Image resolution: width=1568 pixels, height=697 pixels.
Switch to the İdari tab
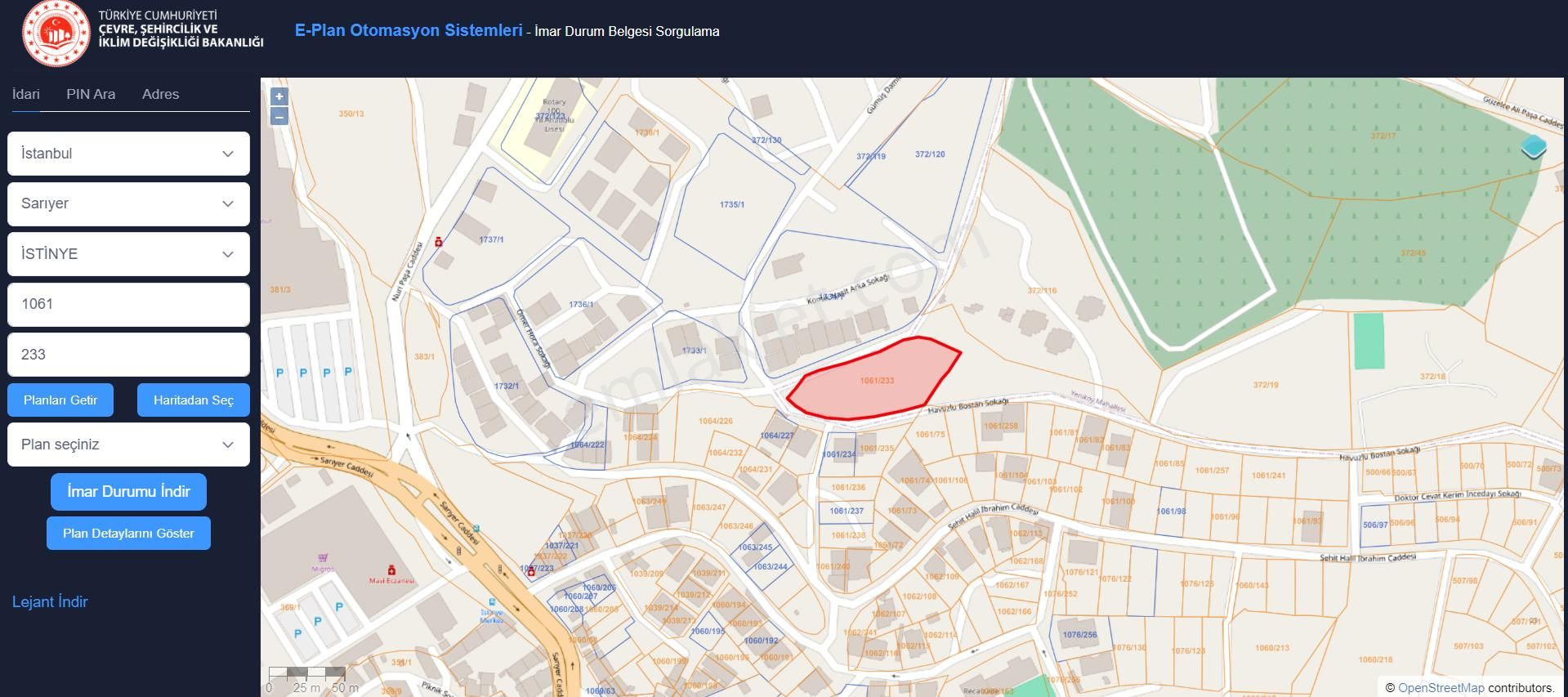click(x=26, y=94)
